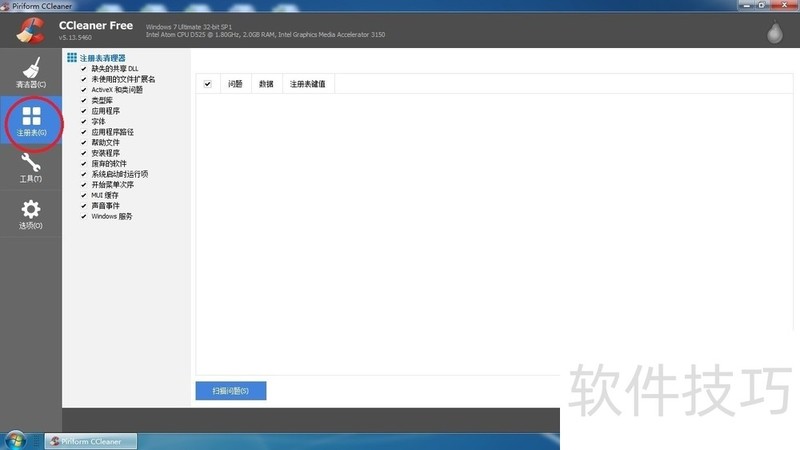Toggle the Windows 服务 checkbox
Image resolution: width=800 pixels, height=450 pixels.
[84, 216]
